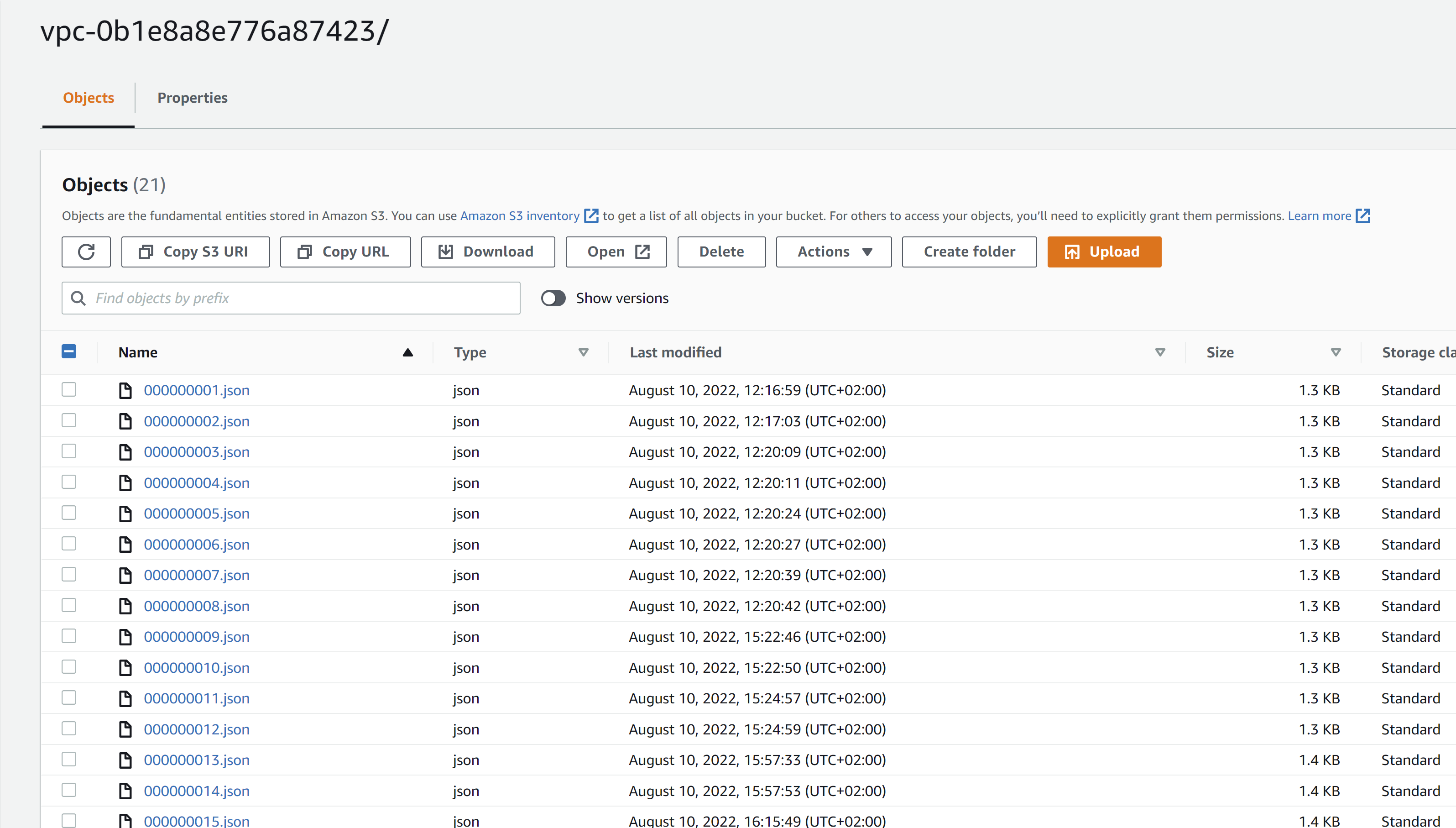
Task: Switch to the Objects tab
Action: point(88,97)
